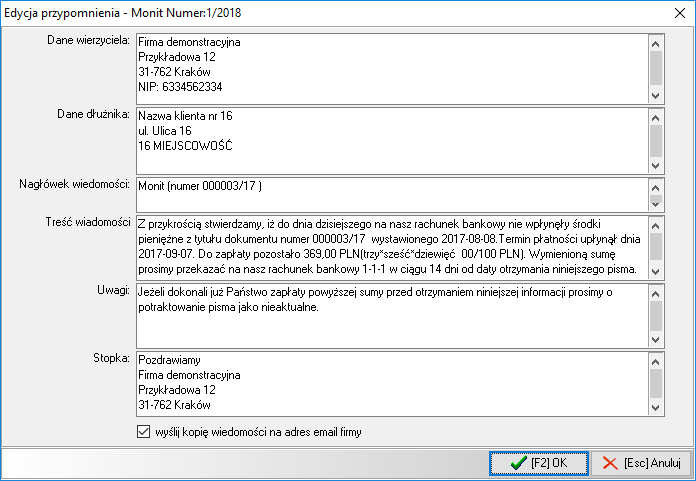Close the Edycja przypomnienia dialog window

point(672,14)
